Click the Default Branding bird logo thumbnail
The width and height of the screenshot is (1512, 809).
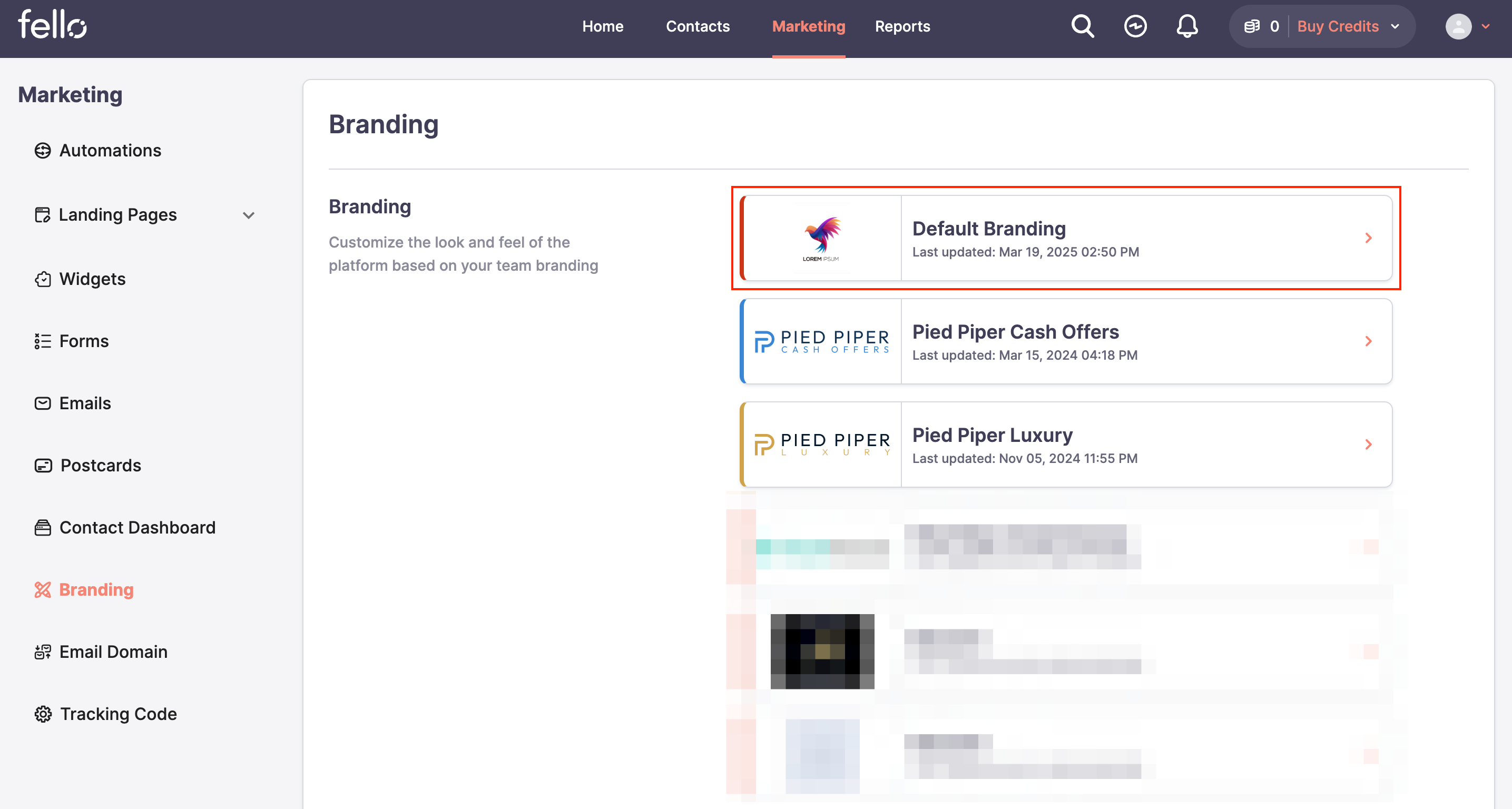tap(821, 239)
